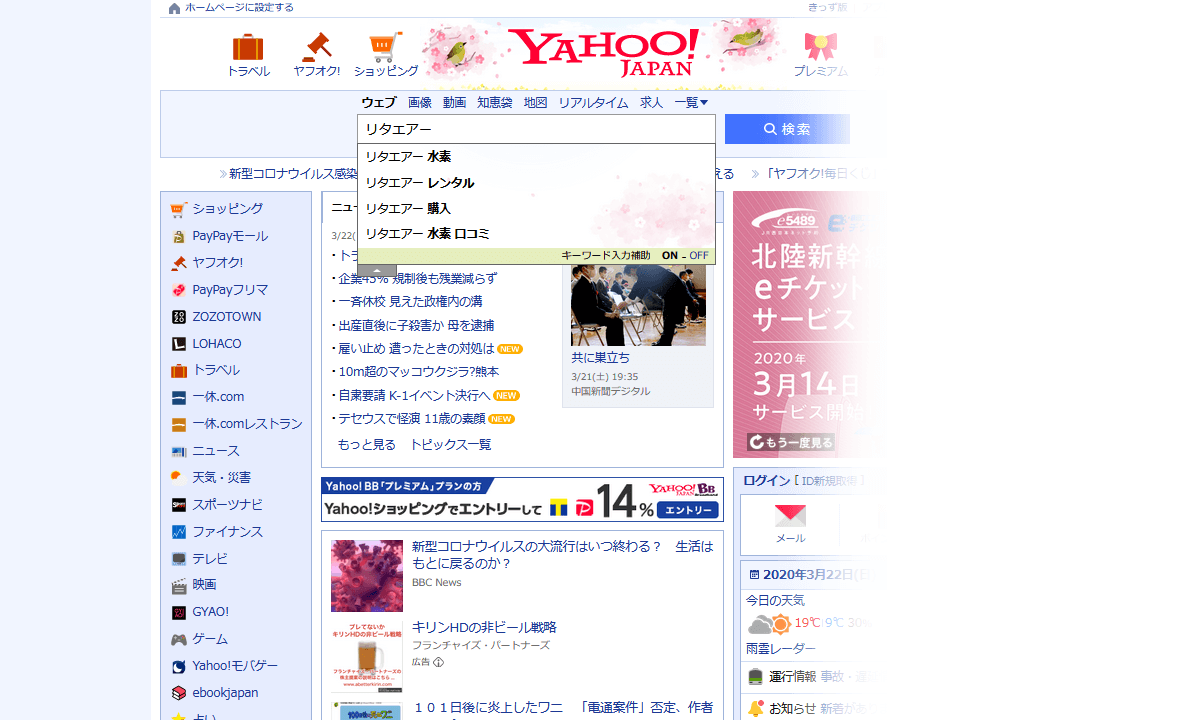
Task: Click the ログイン link
Action: click(x=767, y=481)
